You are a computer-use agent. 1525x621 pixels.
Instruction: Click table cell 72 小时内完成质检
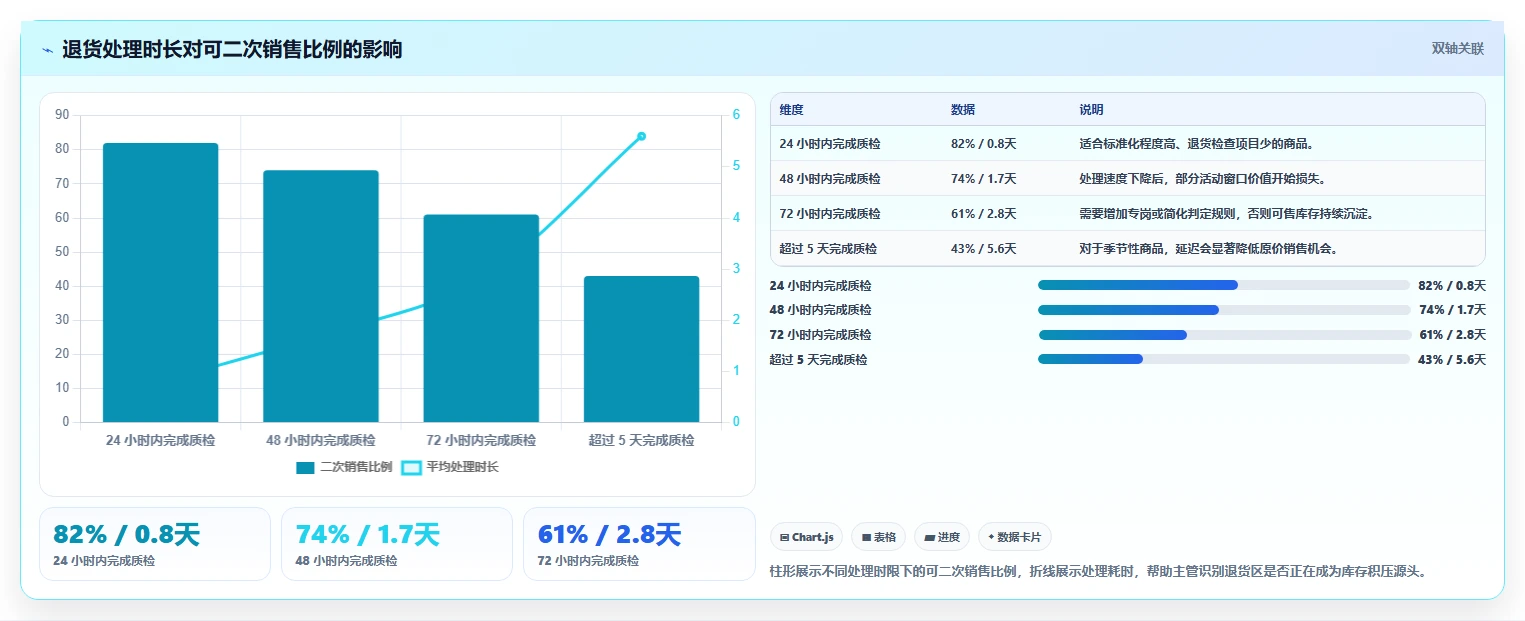click(x=830, y=214)
